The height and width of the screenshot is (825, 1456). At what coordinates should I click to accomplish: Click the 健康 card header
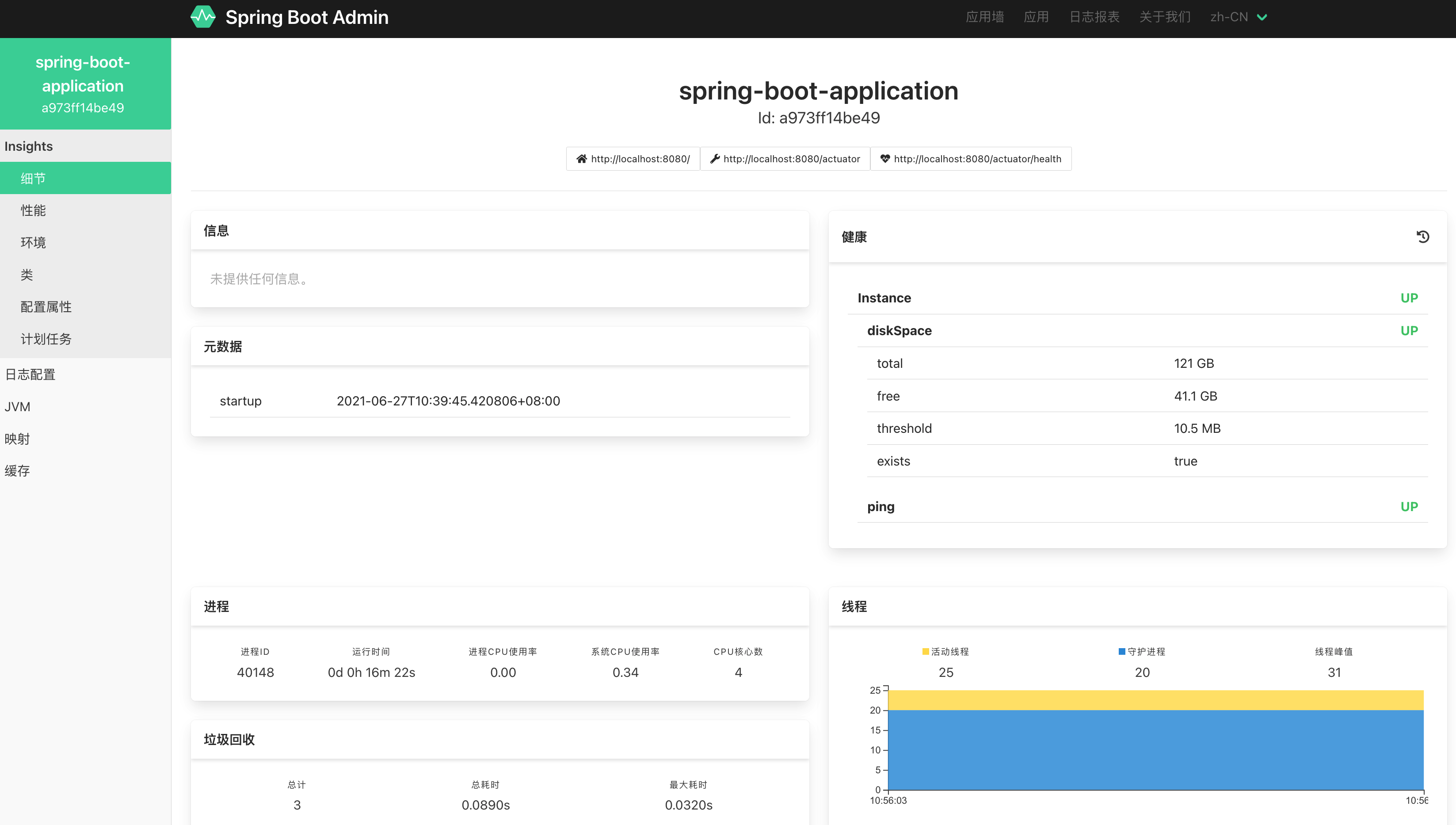point(1138,237)
